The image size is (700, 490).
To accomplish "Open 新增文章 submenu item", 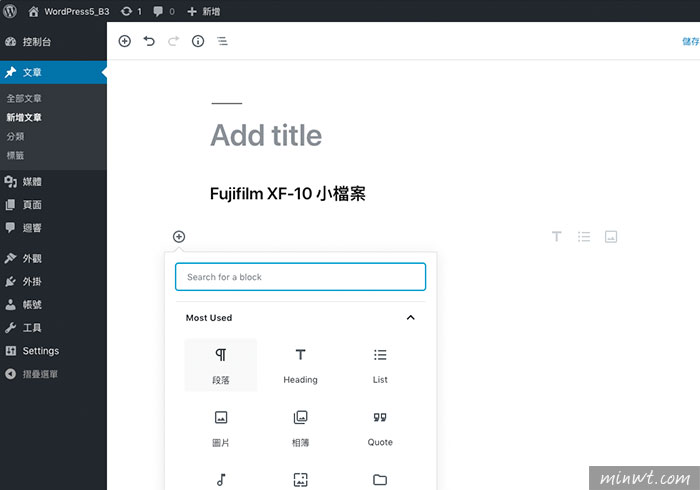I will [24, 117].
